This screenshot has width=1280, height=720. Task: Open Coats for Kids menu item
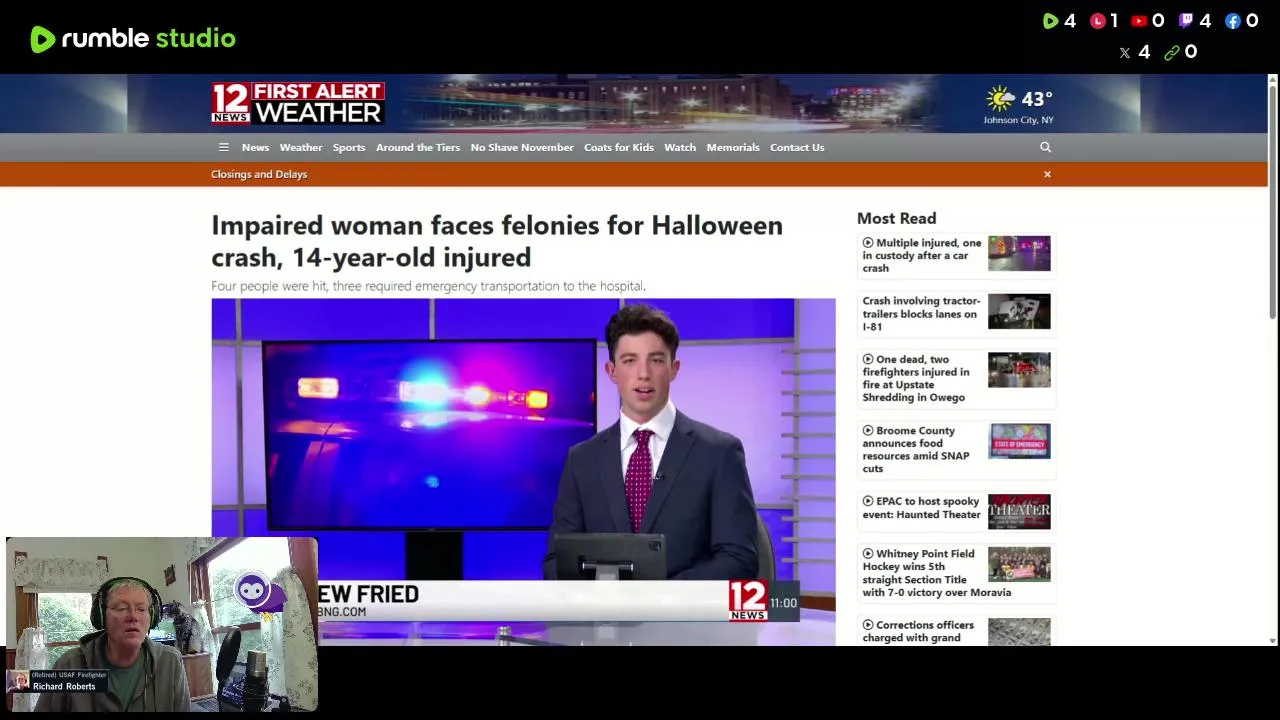click(x=619, y=147)
